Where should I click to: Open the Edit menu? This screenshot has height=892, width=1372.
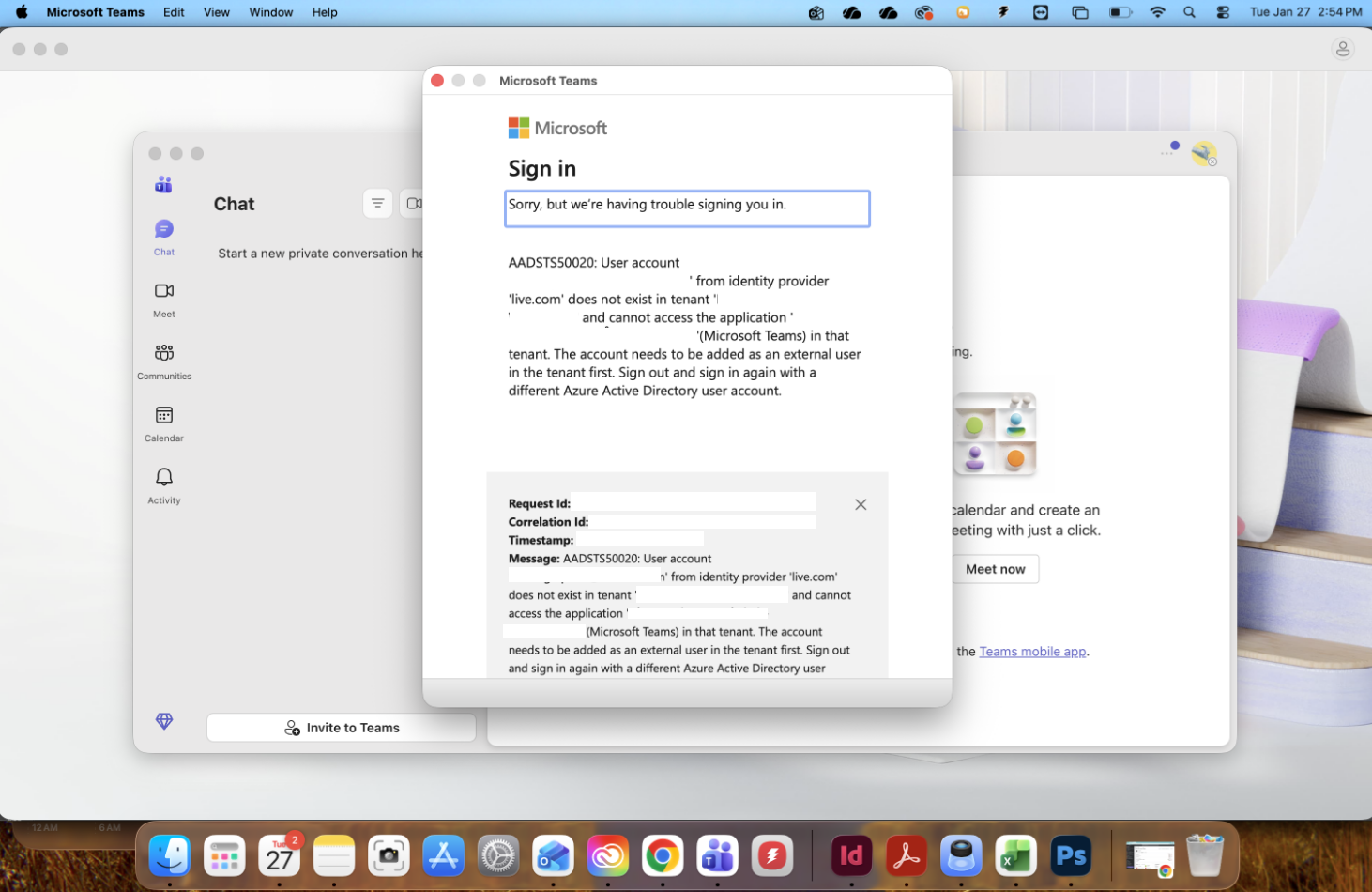pyautogui.click(x=174, y=12)
